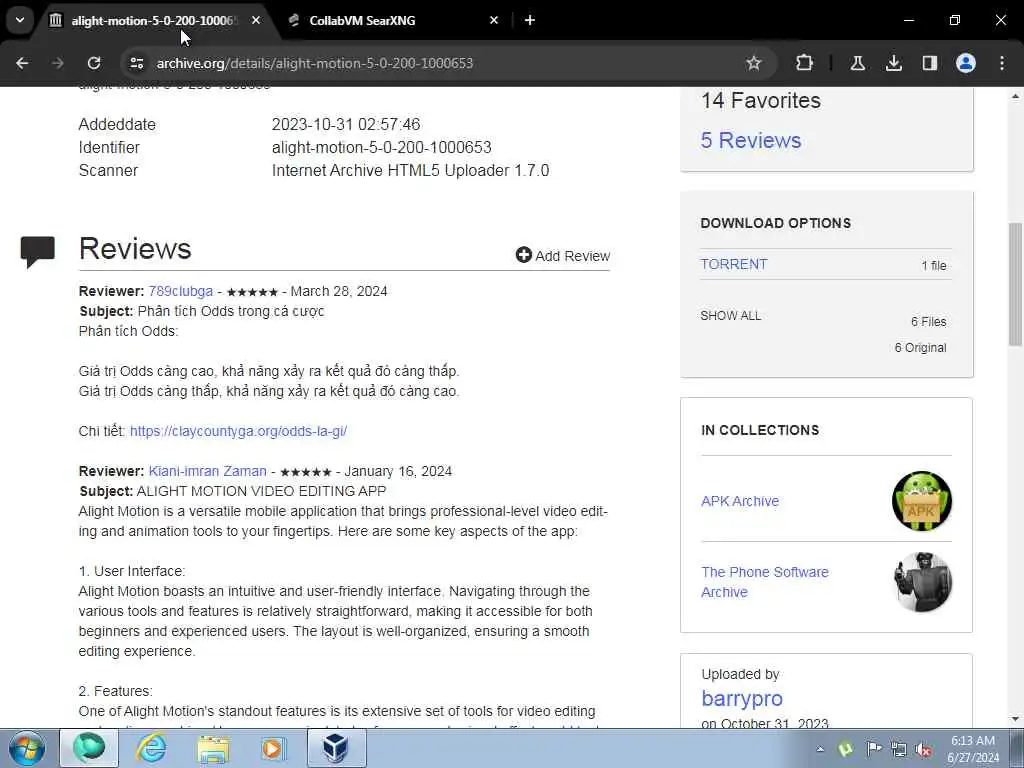Click the alight-motion-5-0-200-1000653 Identifier value
The height and width of the screenshot is (768, 1024).
point(381,148)
